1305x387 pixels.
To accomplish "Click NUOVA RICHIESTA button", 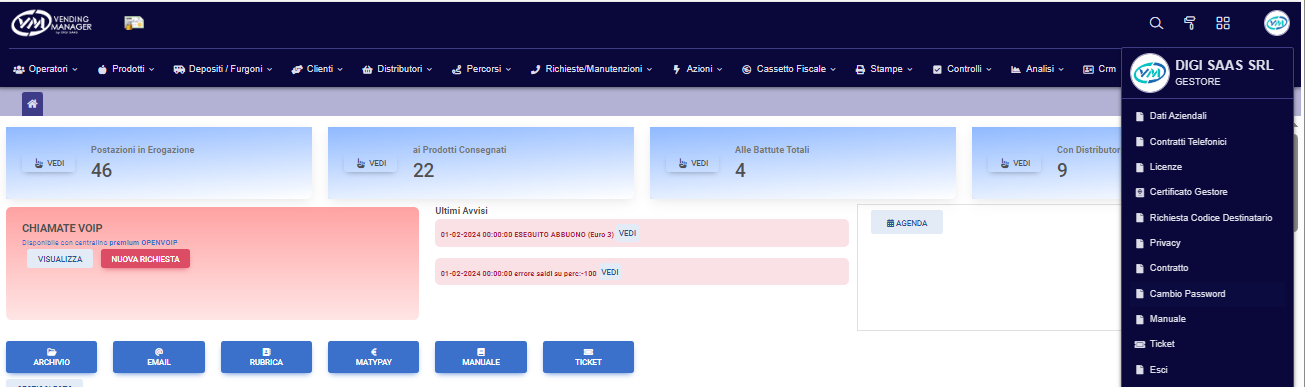I will pos(145,259).
